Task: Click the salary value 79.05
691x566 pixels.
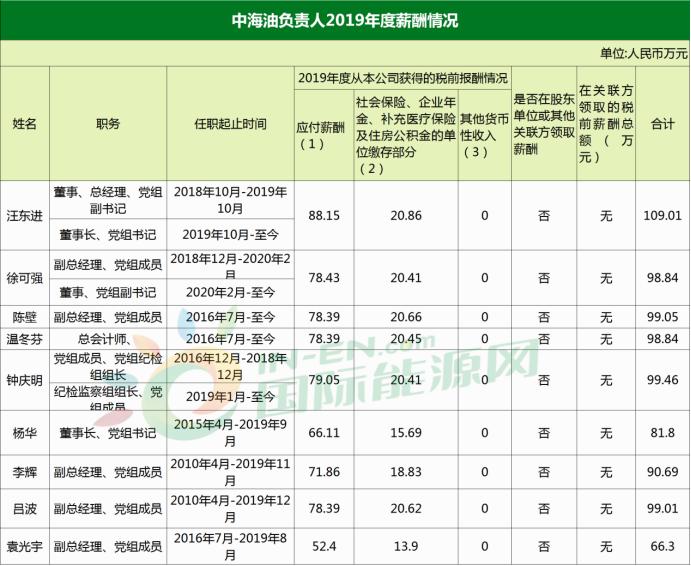Action: coord(324,380)
